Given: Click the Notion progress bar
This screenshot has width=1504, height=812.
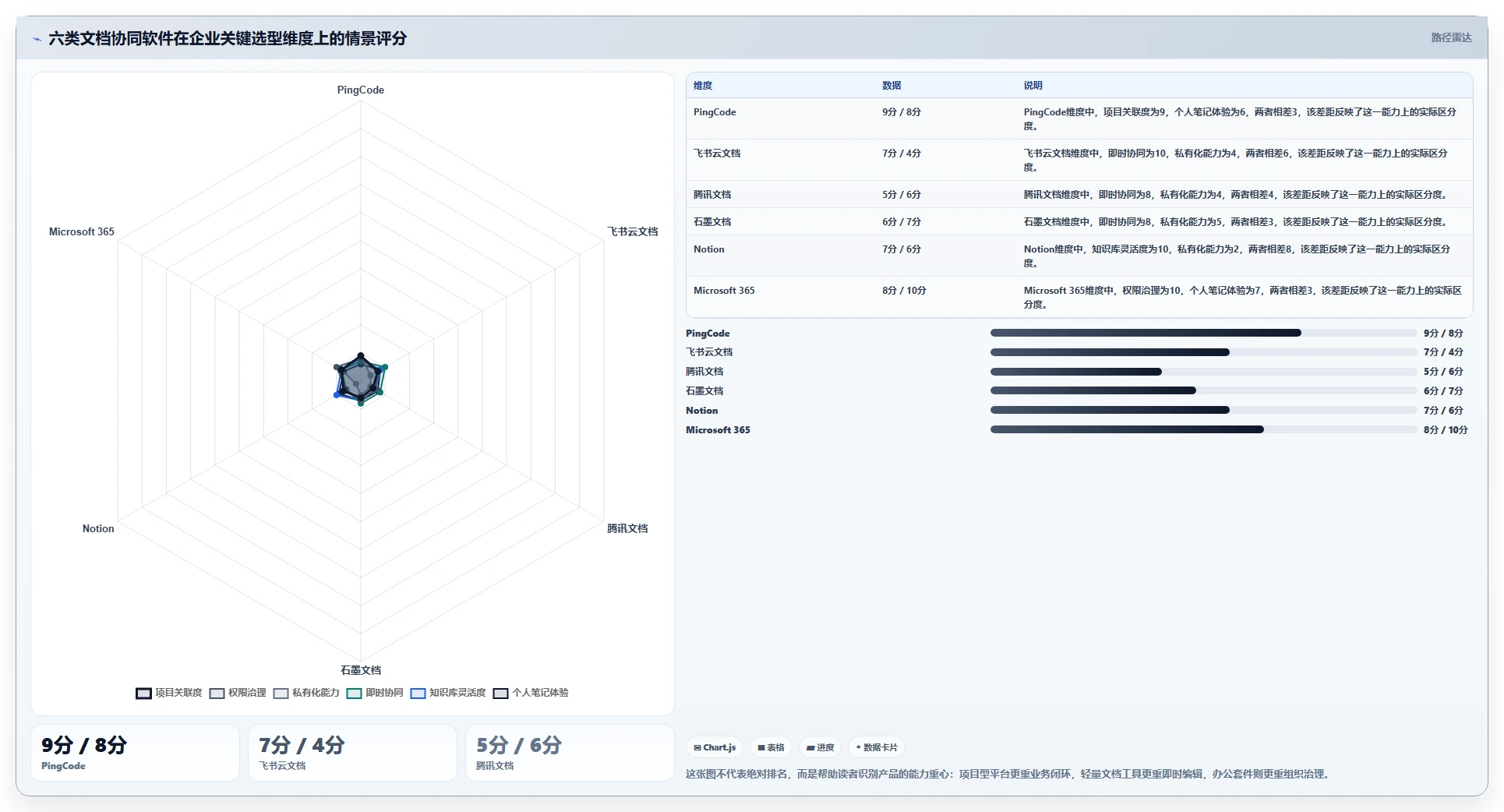Looking at the screenshot, I should click(1203, 410).
